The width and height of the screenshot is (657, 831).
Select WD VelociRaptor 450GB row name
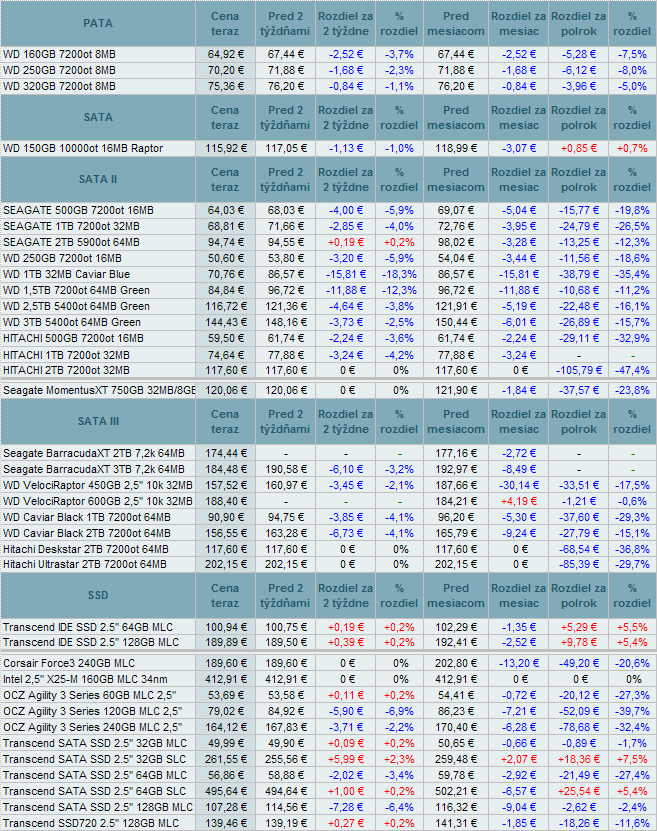98,485
